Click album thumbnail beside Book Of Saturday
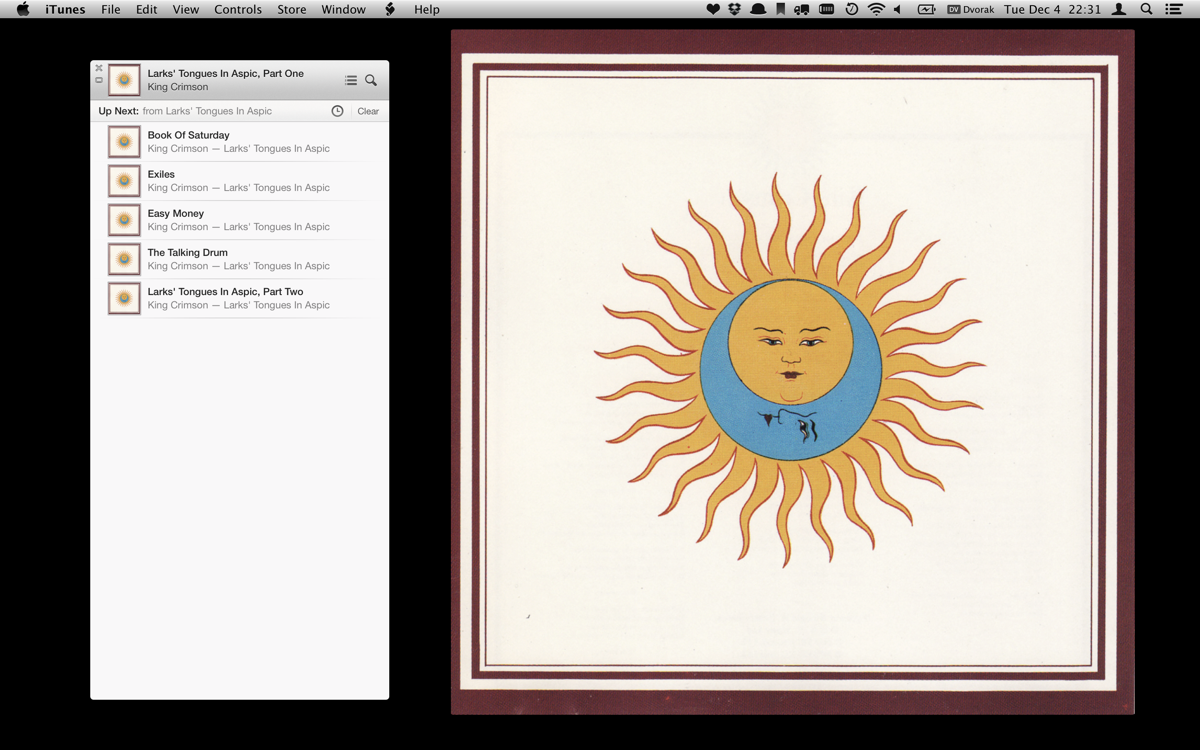1200x750 pixels. tap(124, 142)
